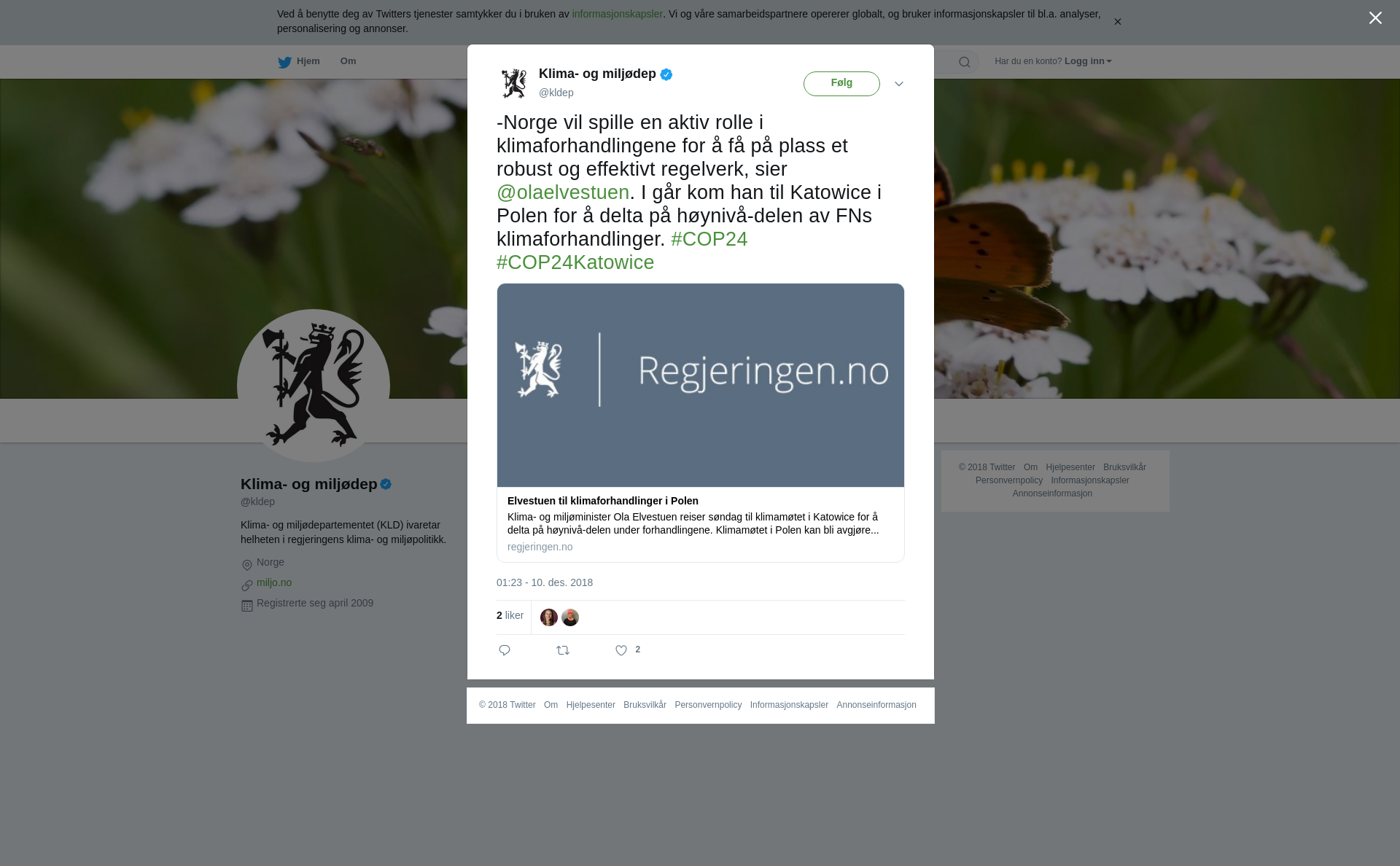The image size is (1400, 866).
Task: Open the @olaelvestuen mention link
Action: [x=563, y=192]
